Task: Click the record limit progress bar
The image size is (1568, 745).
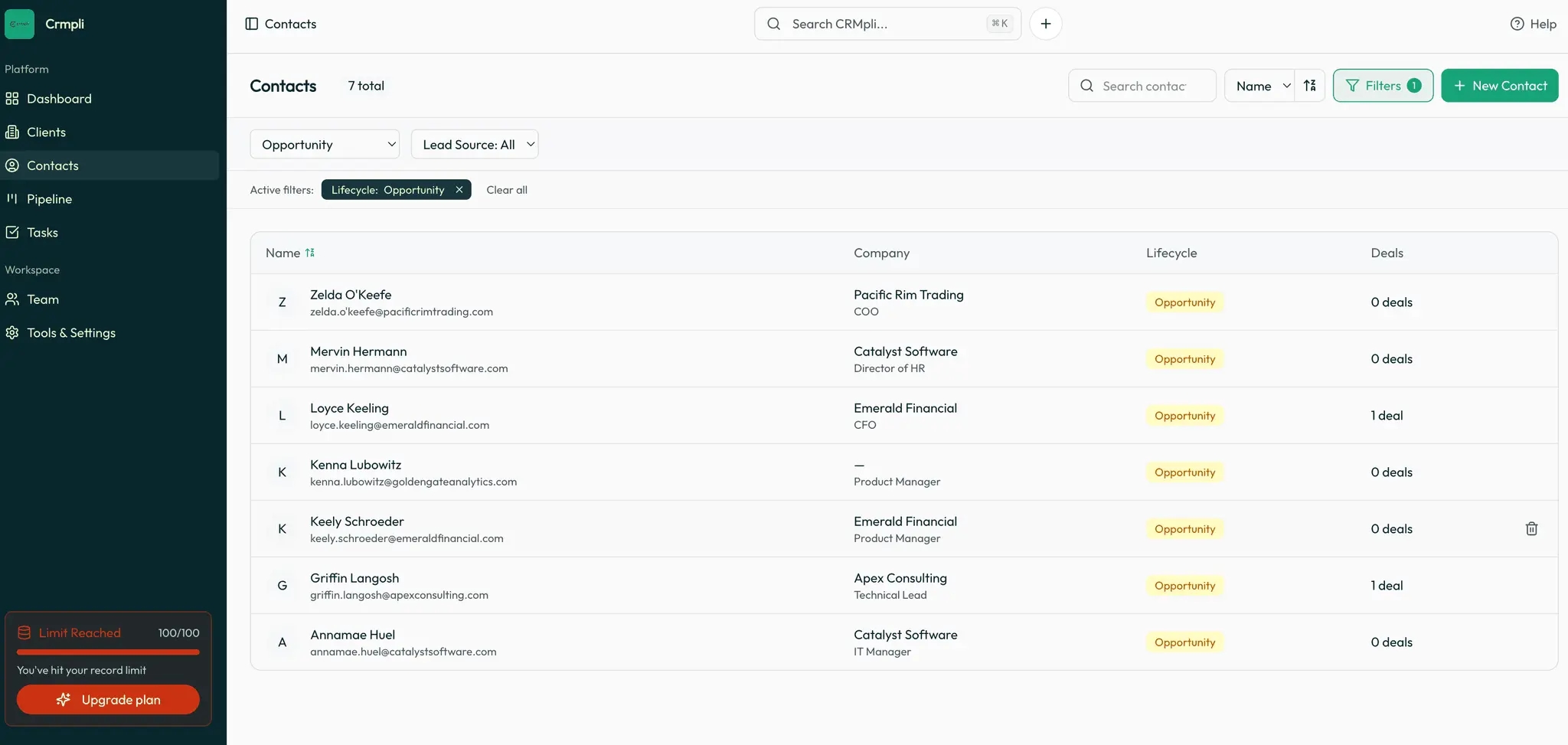Action: tap(108, 652)
